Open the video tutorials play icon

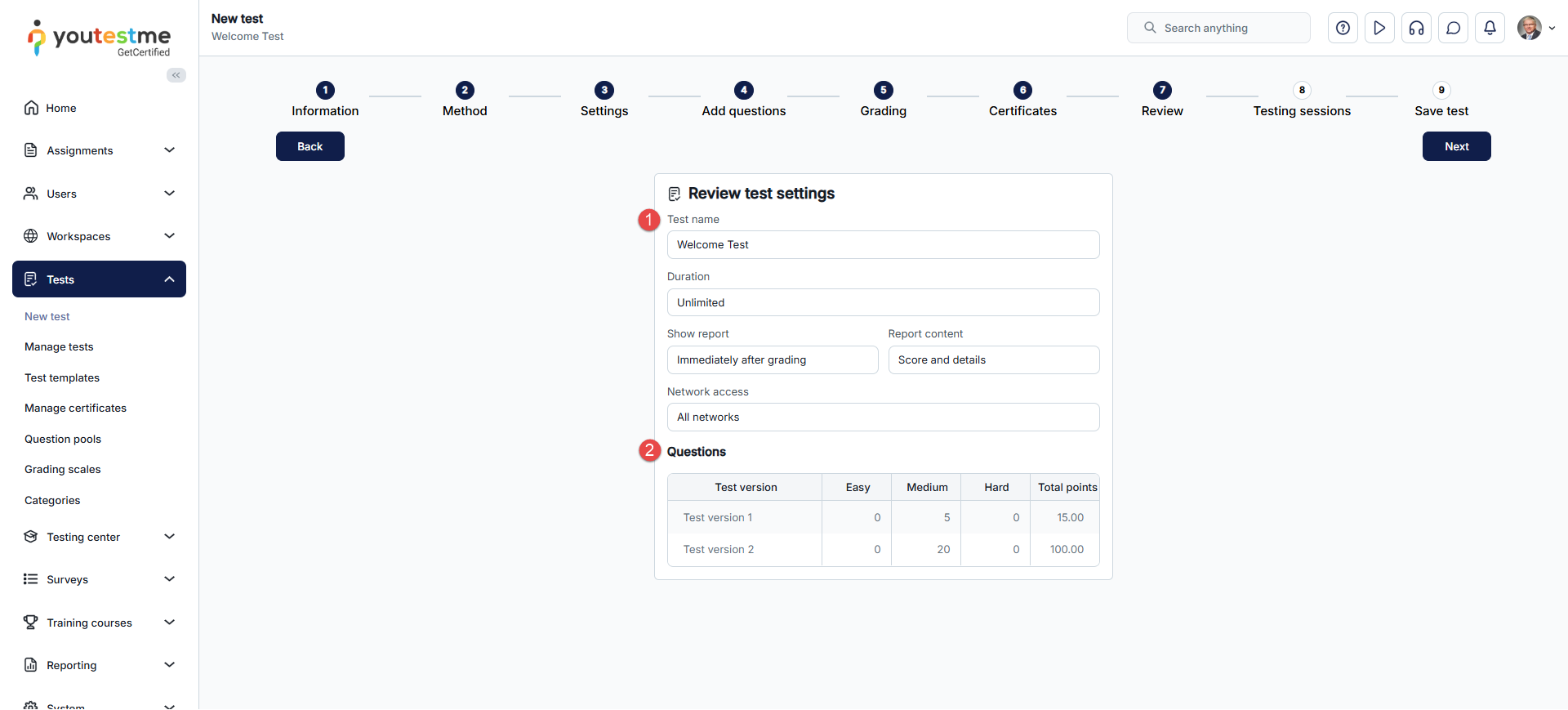1379,28
